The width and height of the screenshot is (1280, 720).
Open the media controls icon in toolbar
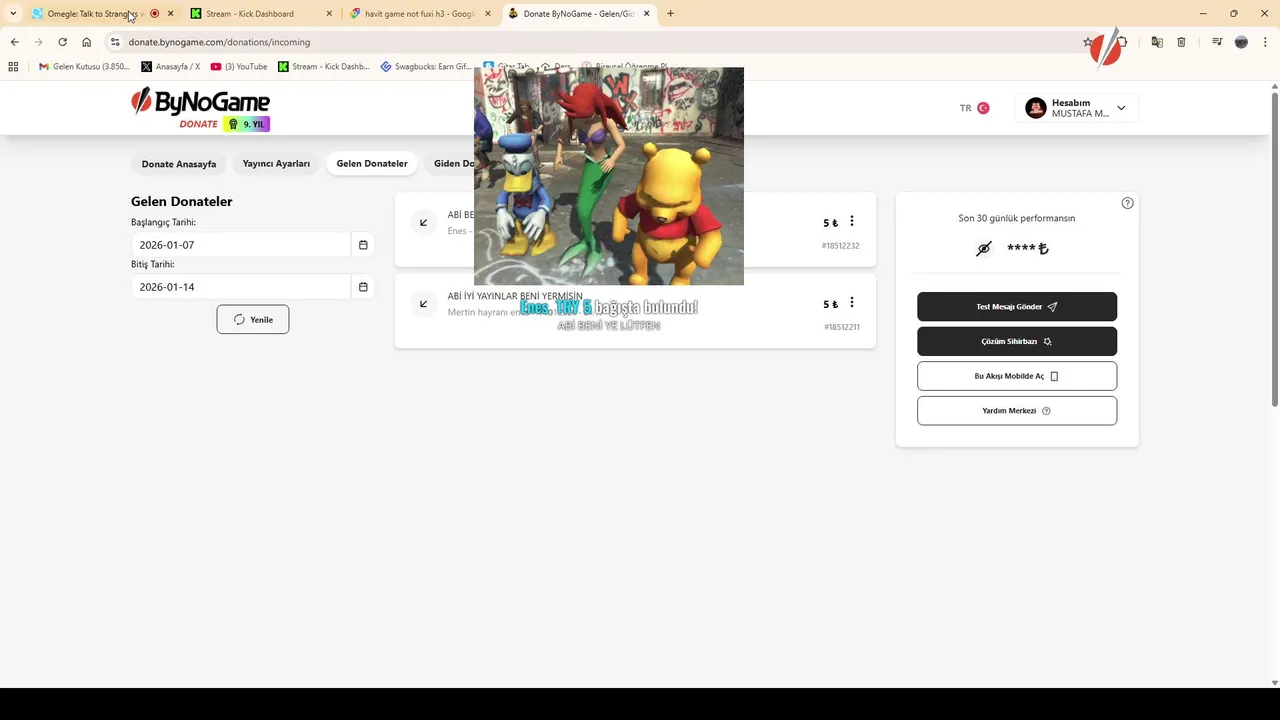coord(1217,42)
